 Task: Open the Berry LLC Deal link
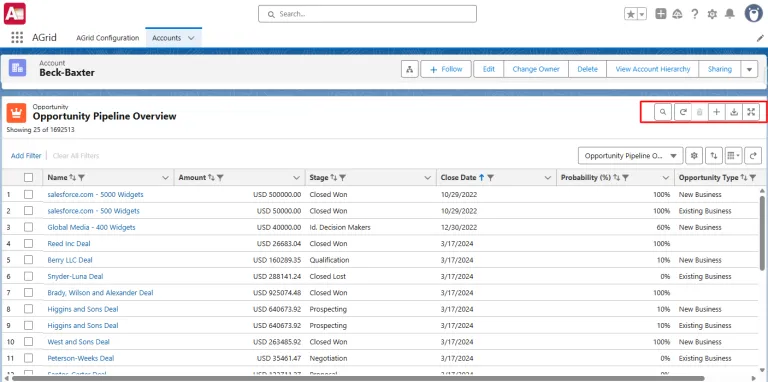click(x=70, y=260)
